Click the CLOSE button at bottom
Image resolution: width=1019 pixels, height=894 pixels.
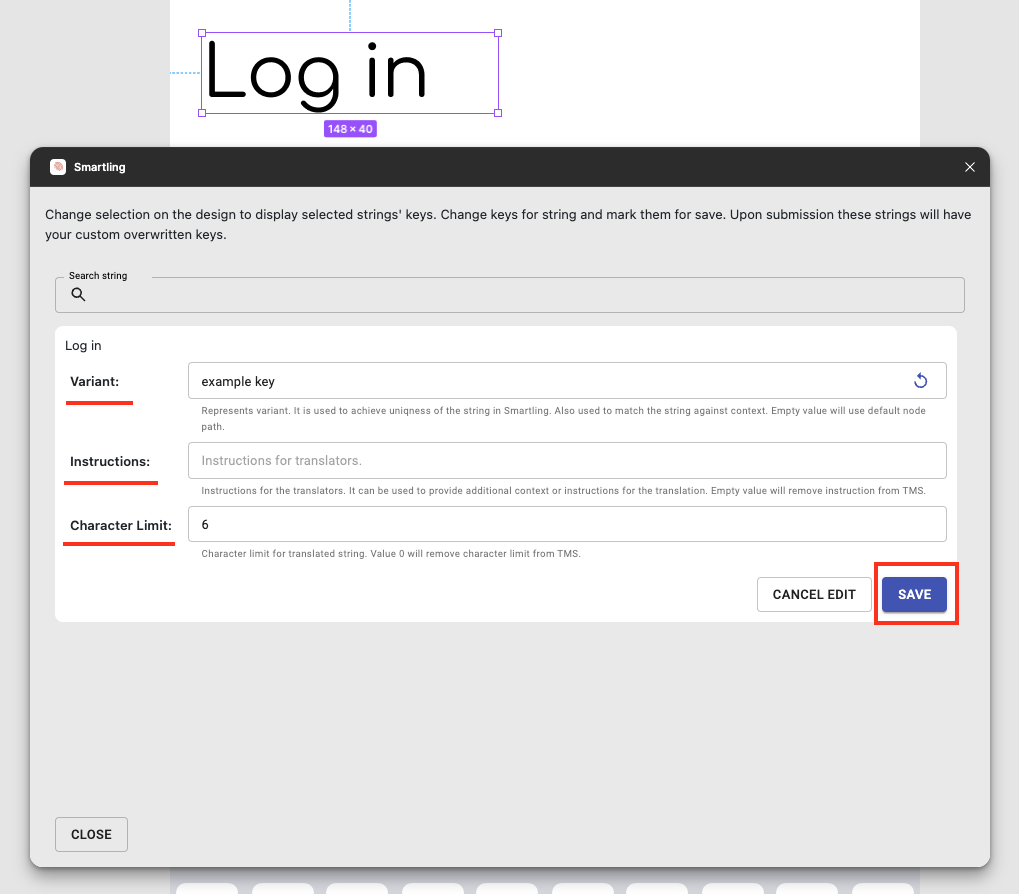pos(91,834)
